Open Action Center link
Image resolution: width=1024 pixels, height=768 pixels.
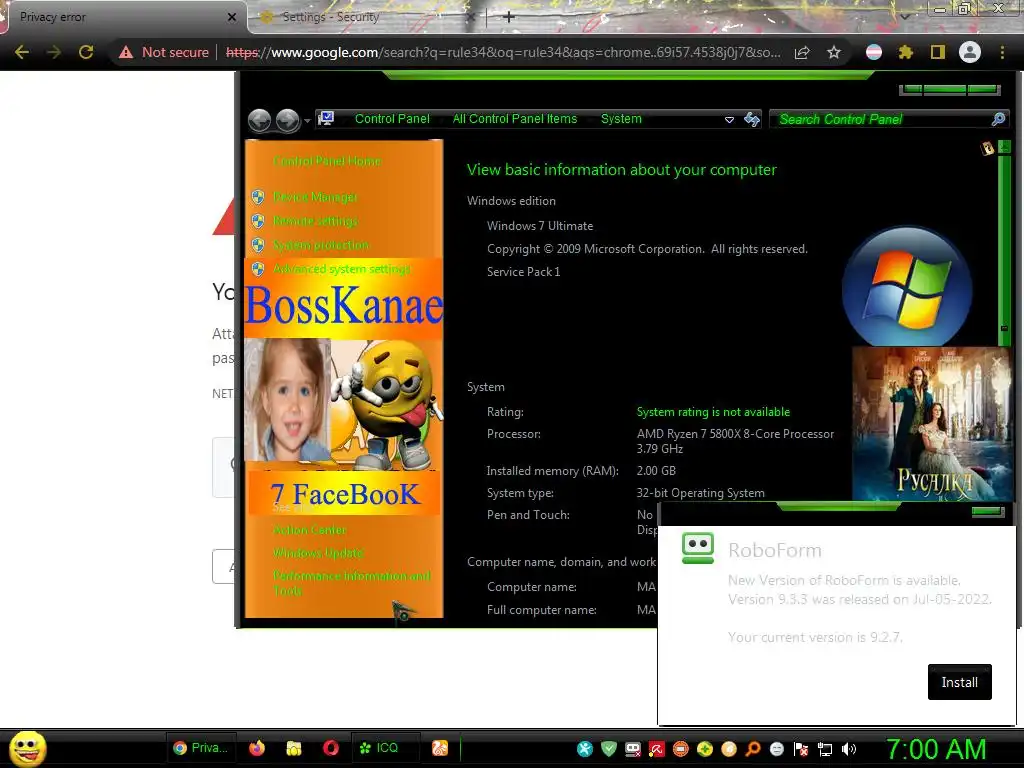pos(310,530)
